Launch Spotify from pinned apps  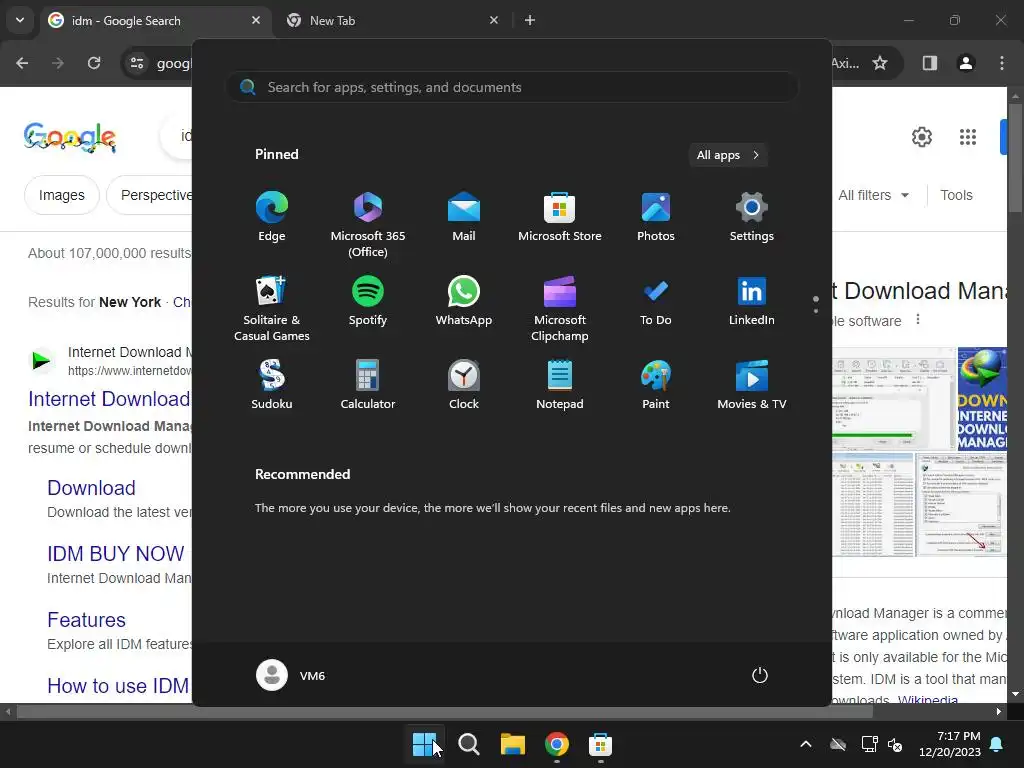[368, 301]
